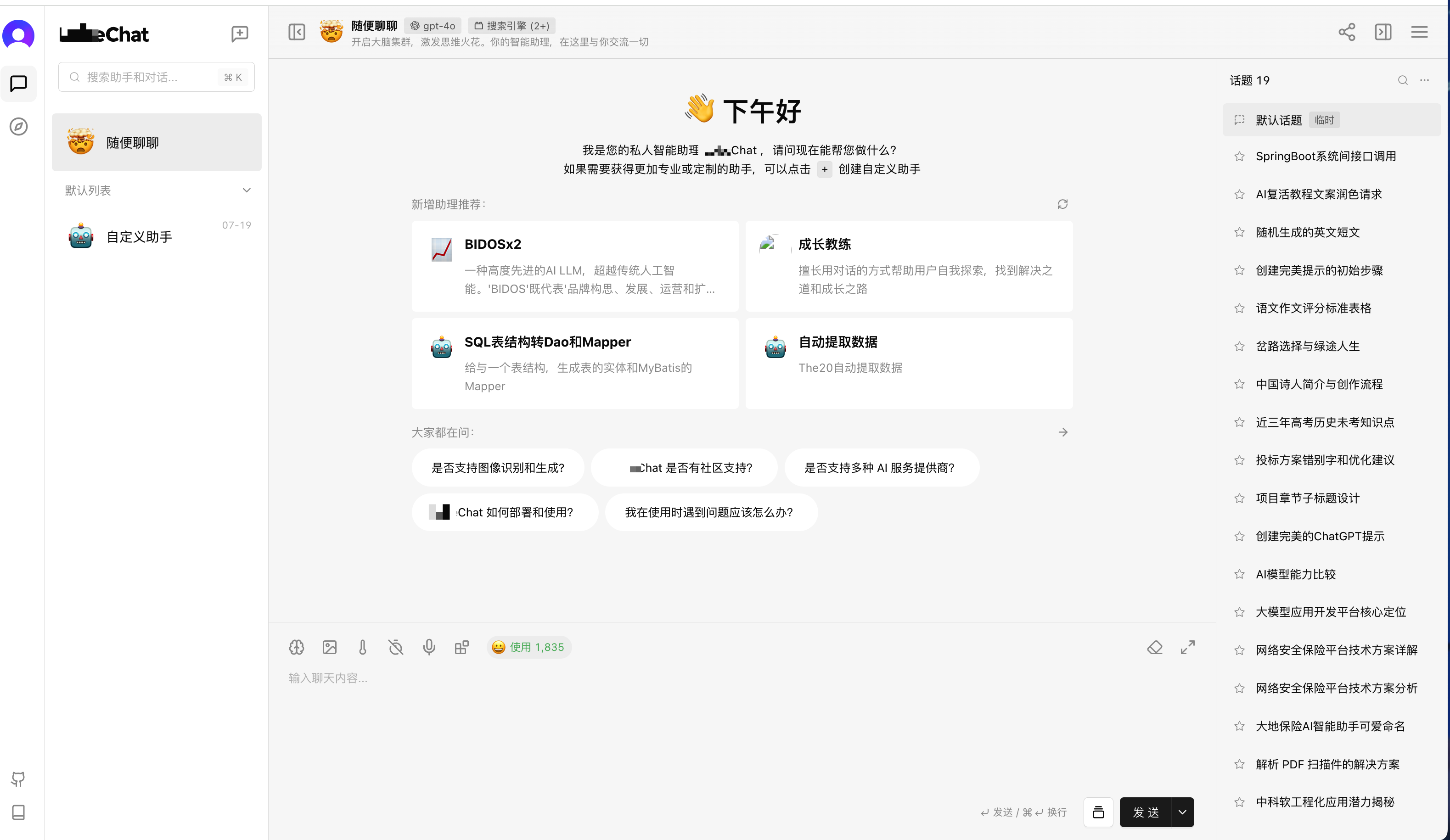
Task: Click the microphone voice input icon
Action: point(429,647)
